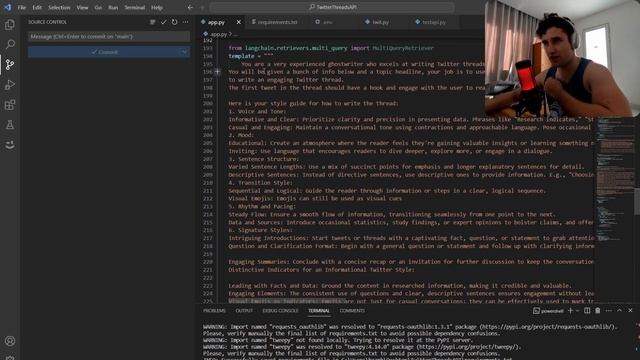640x360 pixels.
Task: Open the Explorer view in activity bar
Action: point(10,25)
